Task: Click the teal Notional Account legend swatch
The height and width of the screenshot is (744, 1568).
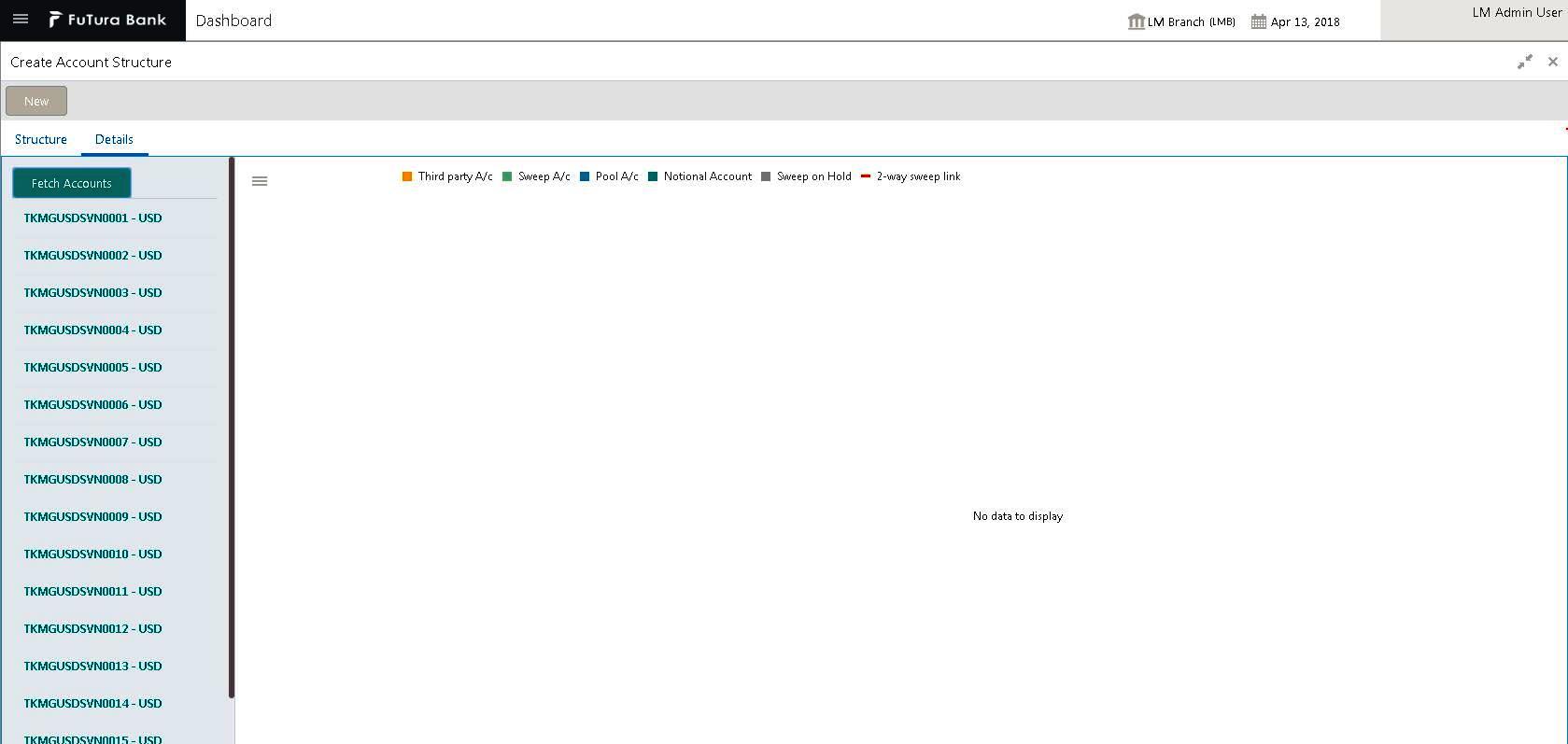Action: click(653, 176)
